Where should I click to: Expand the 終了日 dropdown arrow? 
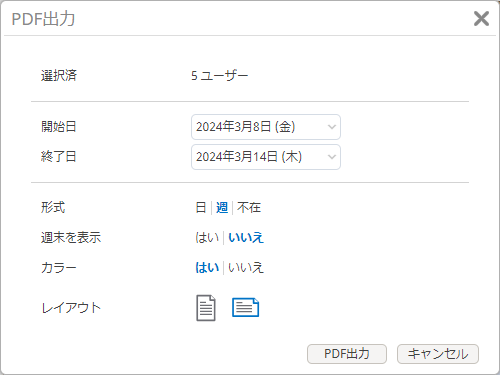pos(332,157)
